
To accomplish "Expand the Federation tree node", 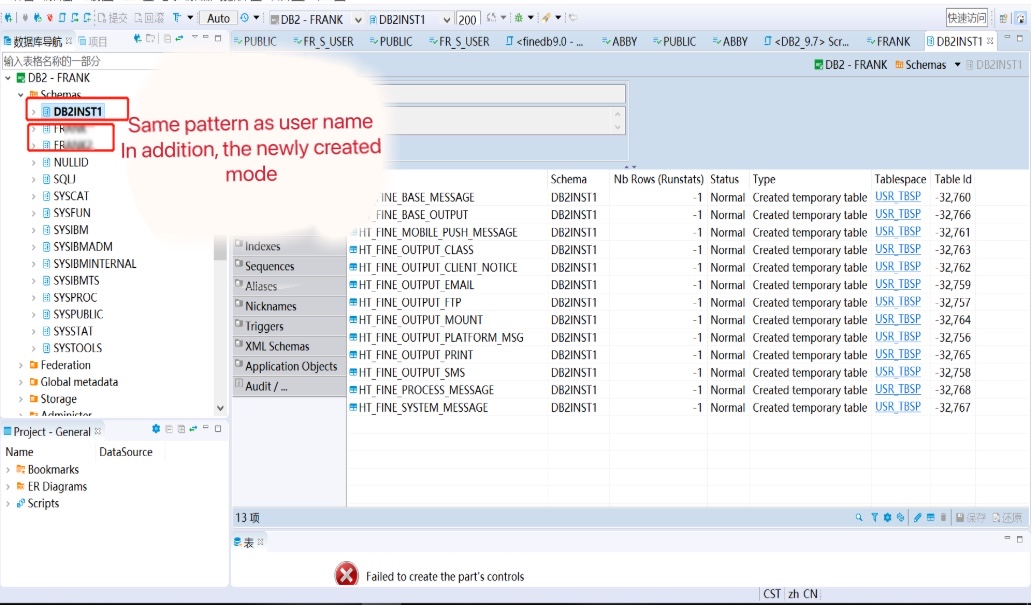I will click(21, 365).
